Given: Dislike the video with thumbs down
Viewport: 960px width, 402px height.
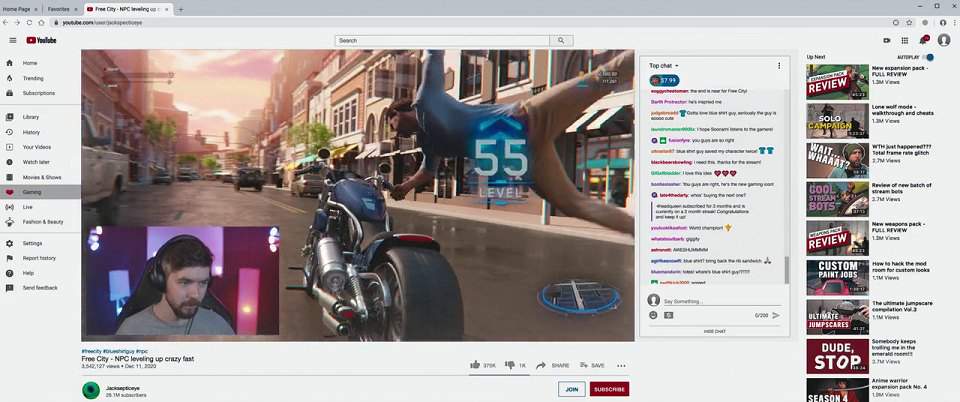Looking at the screenshot, I should point(509,365).
